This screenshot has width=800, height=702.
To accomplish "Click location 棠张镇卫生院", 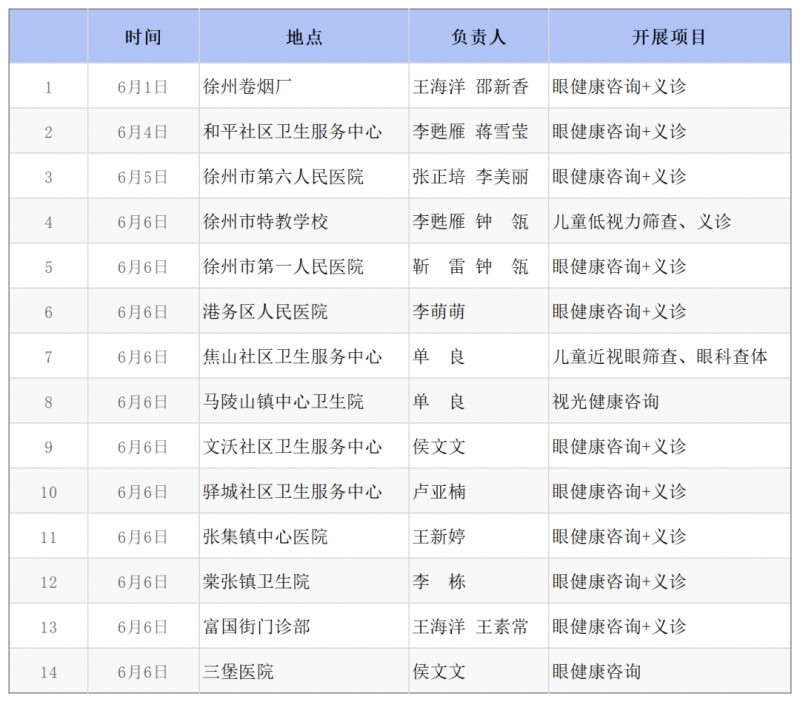I will (256, 581).
